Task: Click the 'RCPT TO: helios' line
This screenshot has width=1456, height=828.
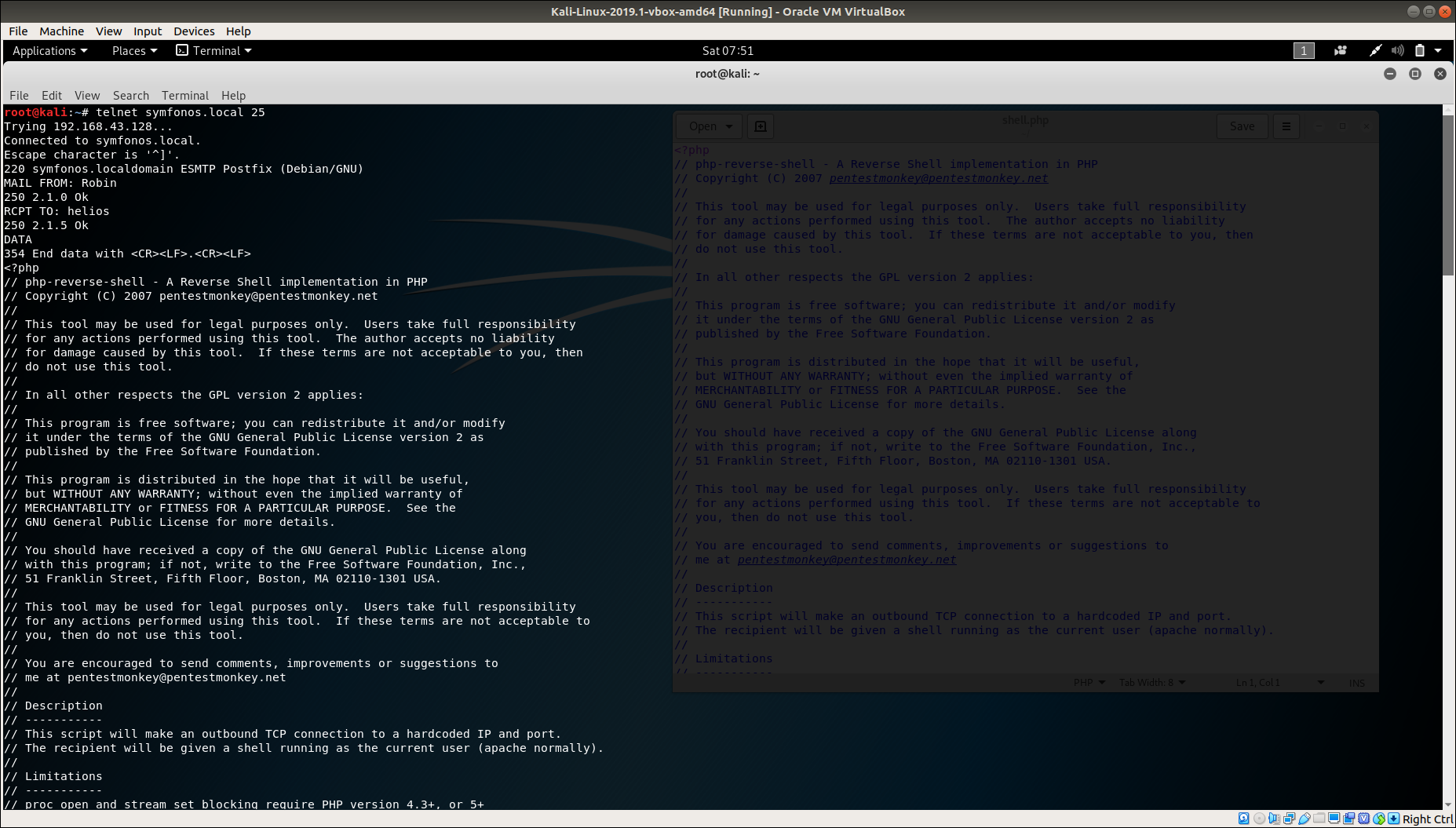Action: point(57,211)
